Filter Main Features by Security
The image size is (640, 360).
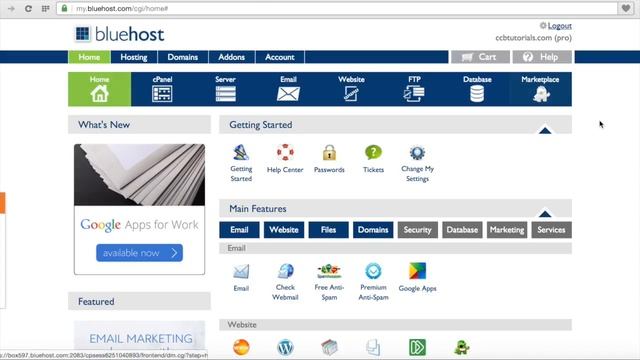pyautogui.click(x=418, y=230)
